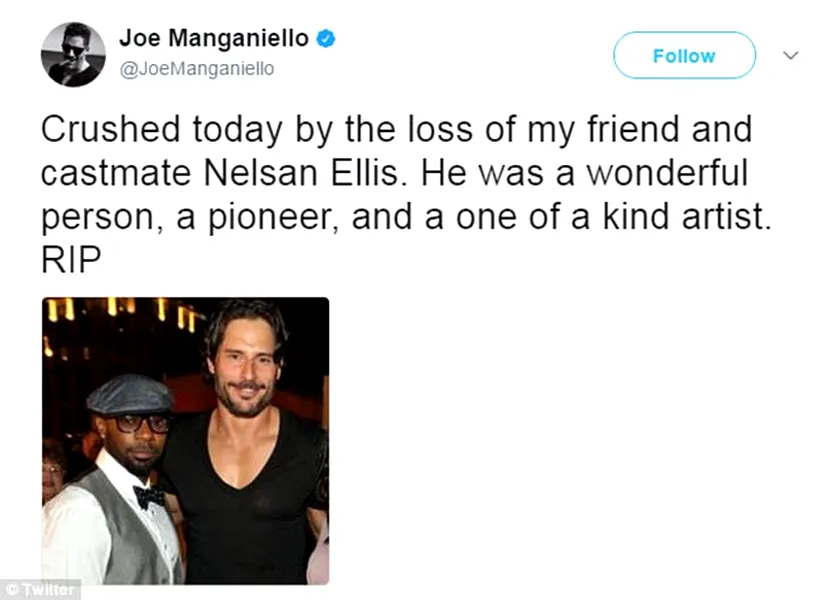831x600 pixels.
Task: Click the first line starting with Crushed today
Action: tap(396, 129)
